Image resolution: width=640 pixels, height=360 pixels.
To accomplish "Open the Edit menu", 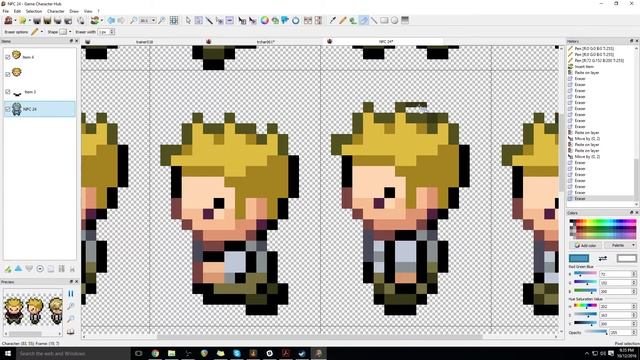I will (17, 11).
